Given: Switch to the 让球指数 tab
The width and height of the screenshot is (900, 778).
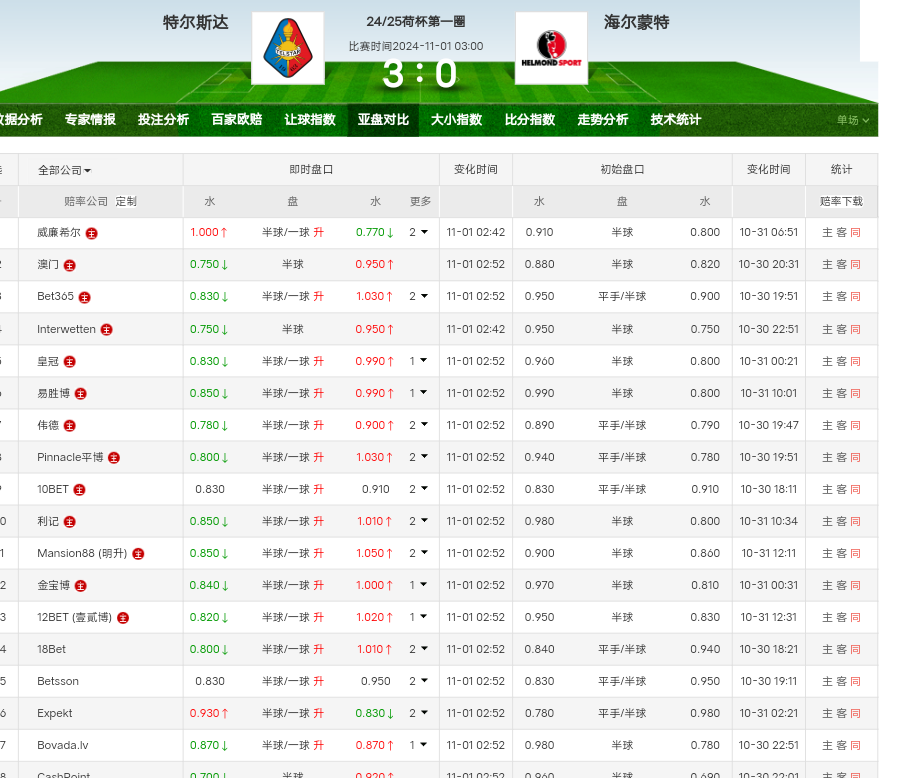Looking at the screenshot, I should (x=310, y=119).
